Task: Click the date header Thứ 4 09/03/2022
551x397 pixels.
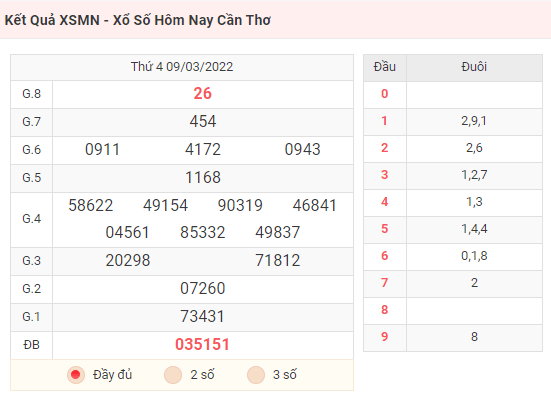Action: pos(182,67)
